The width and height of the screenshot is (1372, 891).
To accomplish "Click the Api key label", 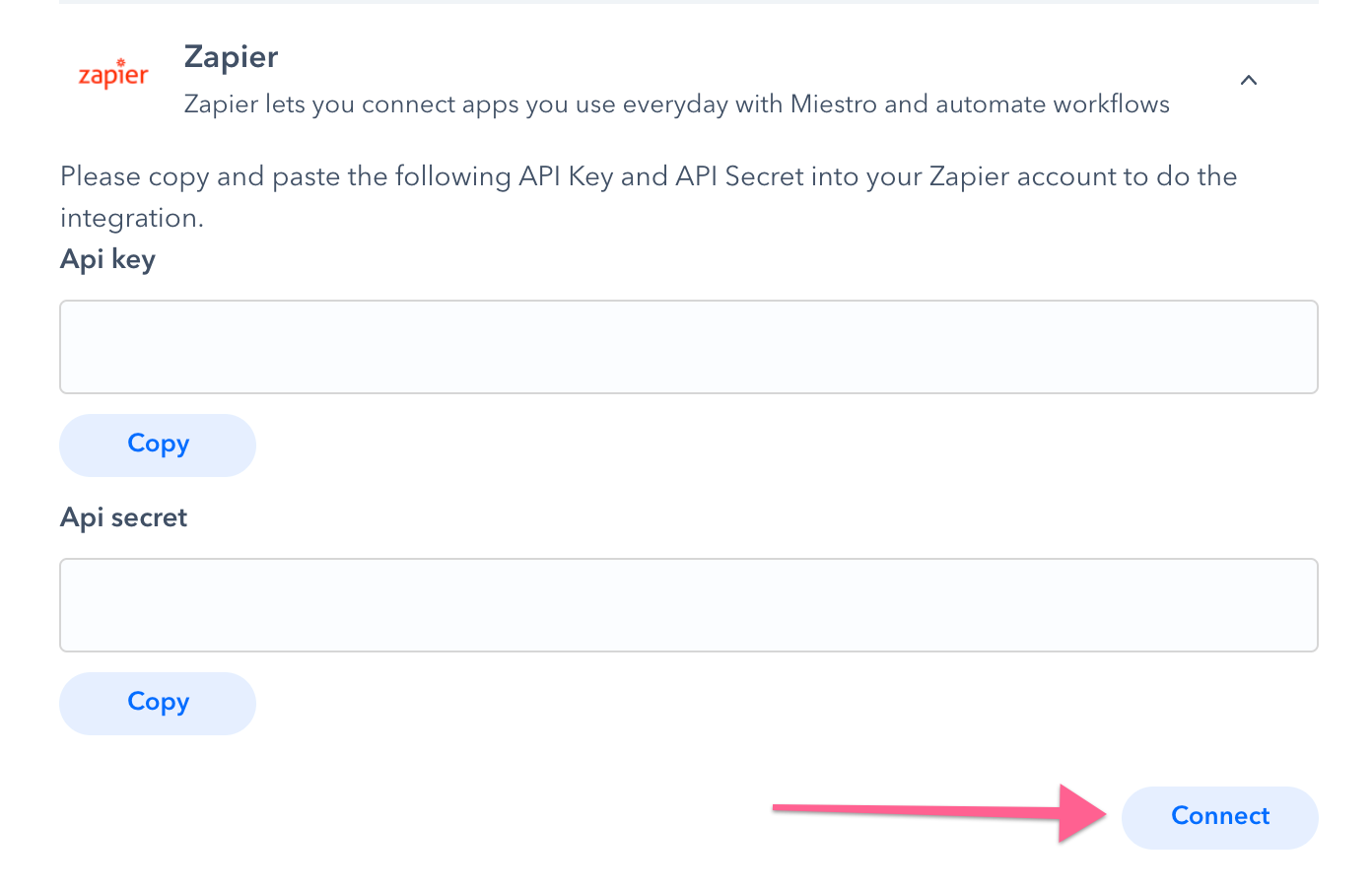I will 107,259.
